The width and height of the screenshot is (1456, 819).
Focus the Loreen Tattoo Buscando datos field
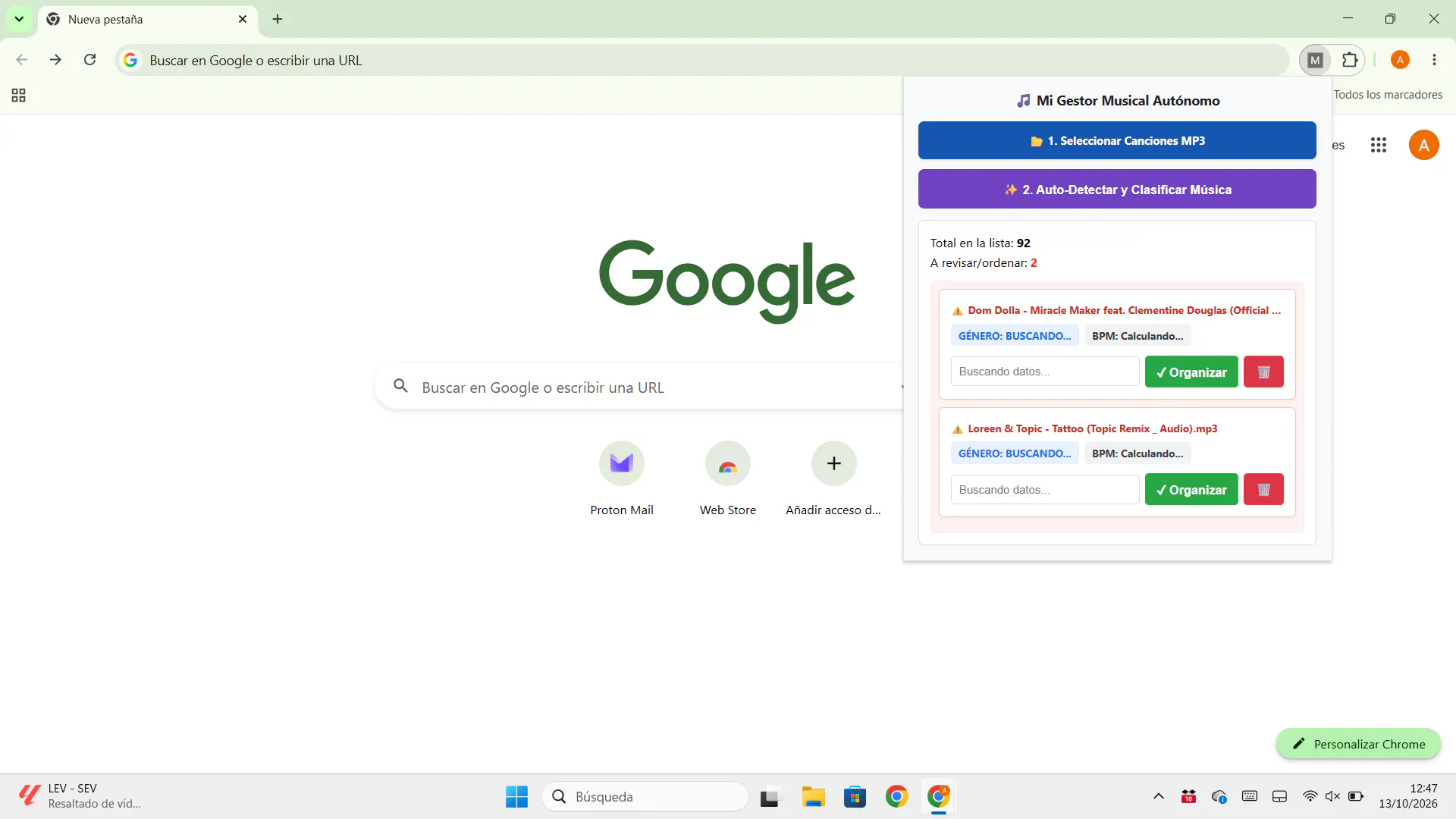click(x=1045, y=489)
